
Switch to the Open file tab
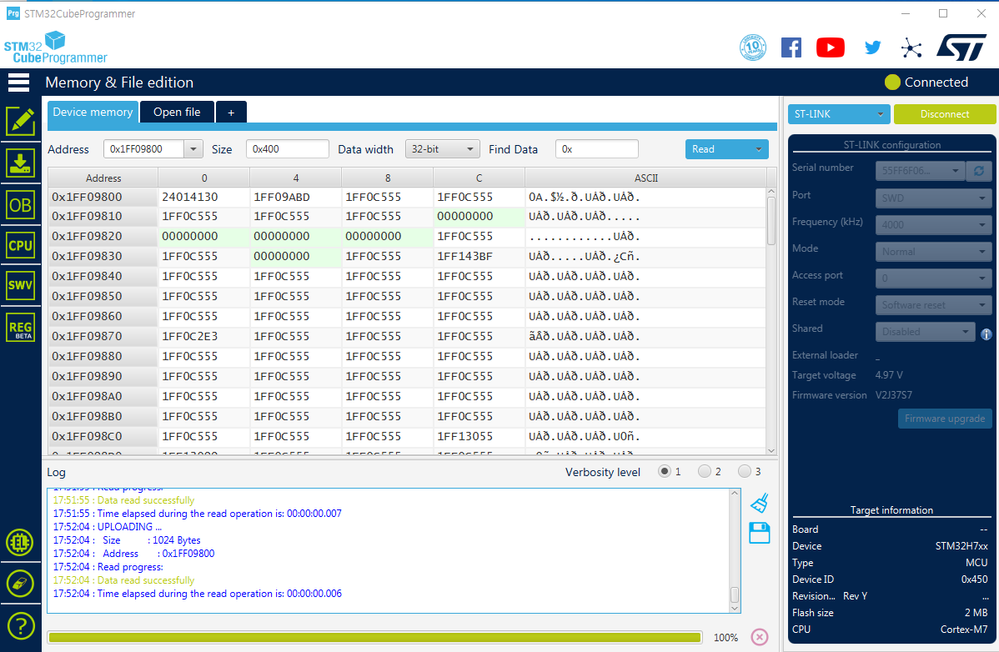point(177,112)
